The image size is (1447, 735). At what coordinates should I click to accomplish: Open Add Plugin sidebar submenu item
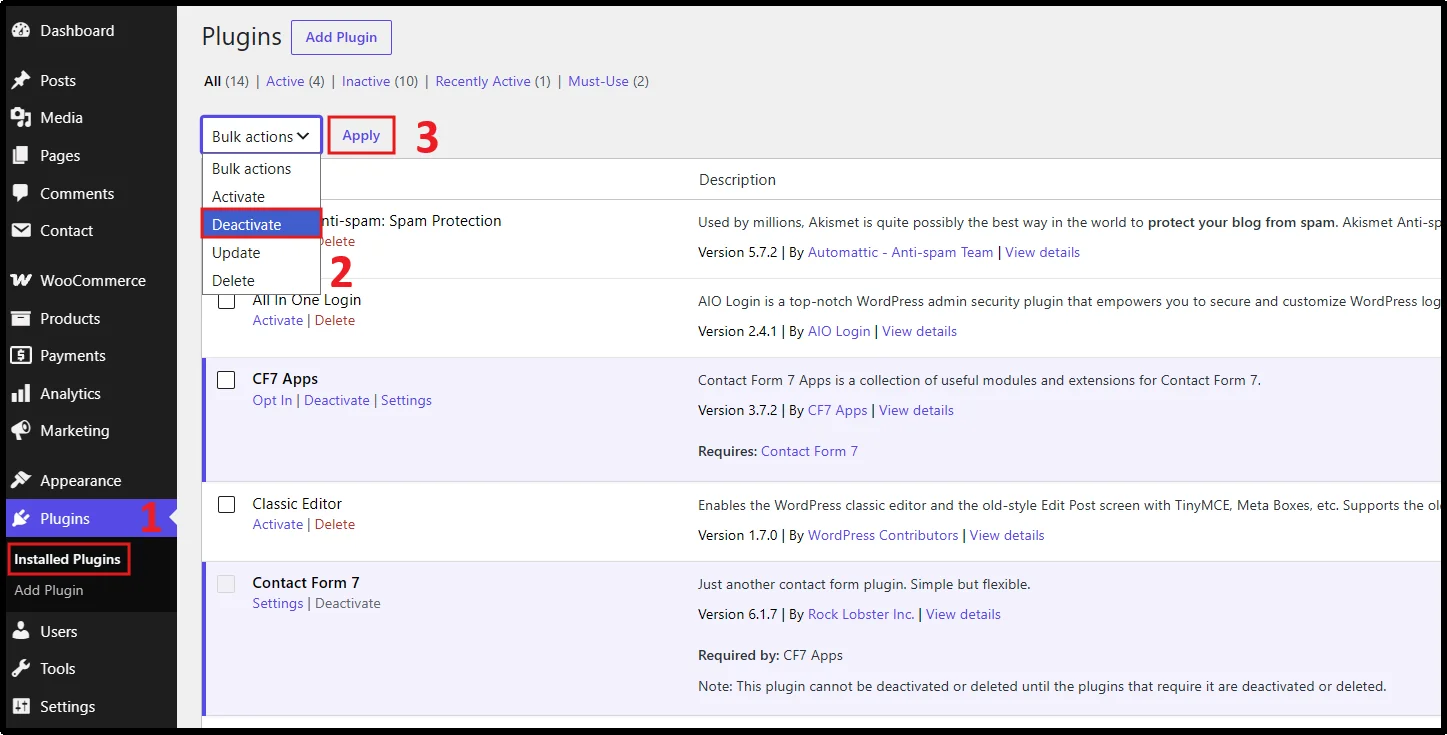pos(49,591)
